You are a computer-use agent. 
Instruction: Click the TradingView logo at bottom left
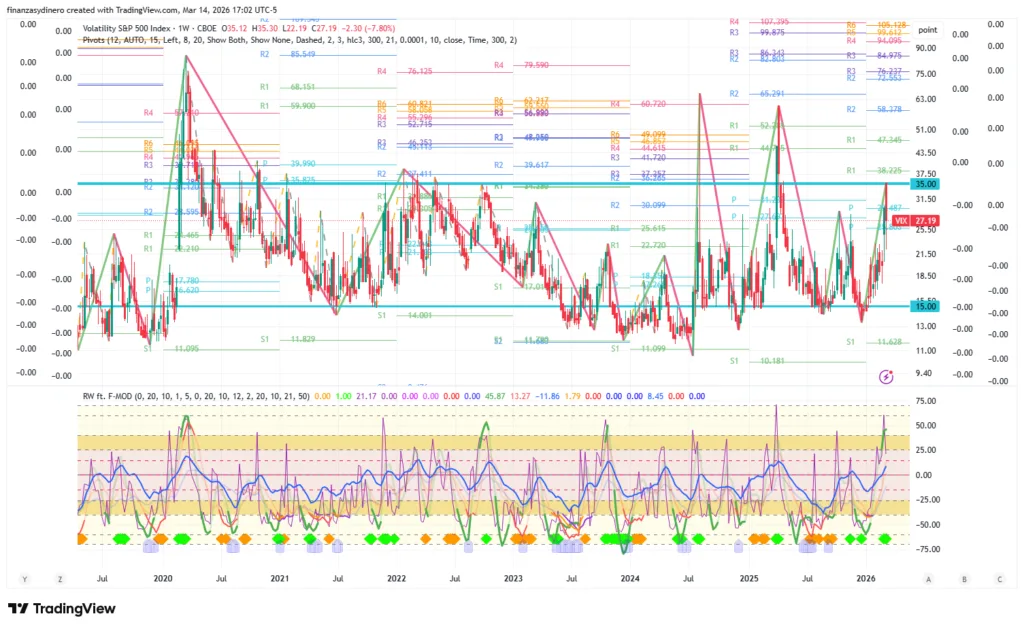click(62, 609)
